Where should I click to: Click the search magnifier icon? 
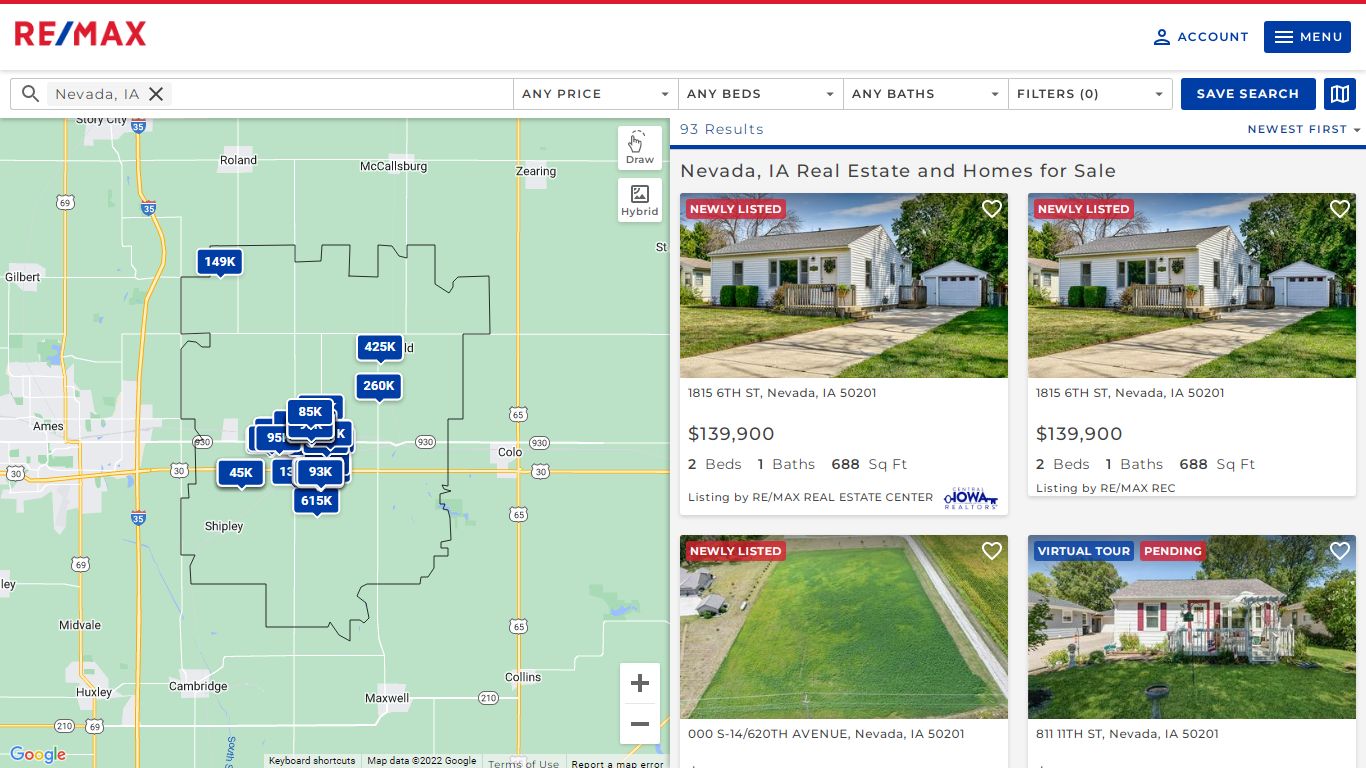click(x=30, y=94)
